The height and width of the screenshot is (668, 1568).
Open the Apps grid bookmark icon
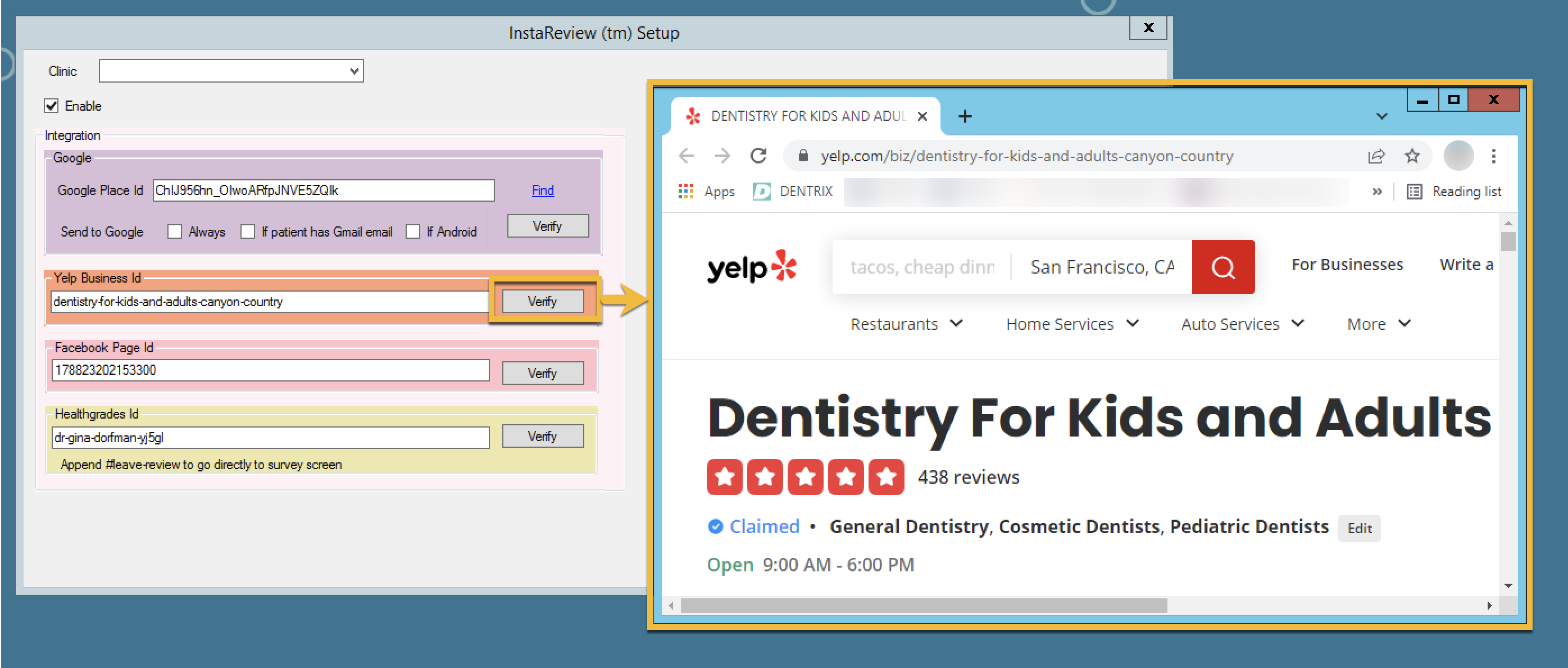pyautogui.click(x=685, y=191)
